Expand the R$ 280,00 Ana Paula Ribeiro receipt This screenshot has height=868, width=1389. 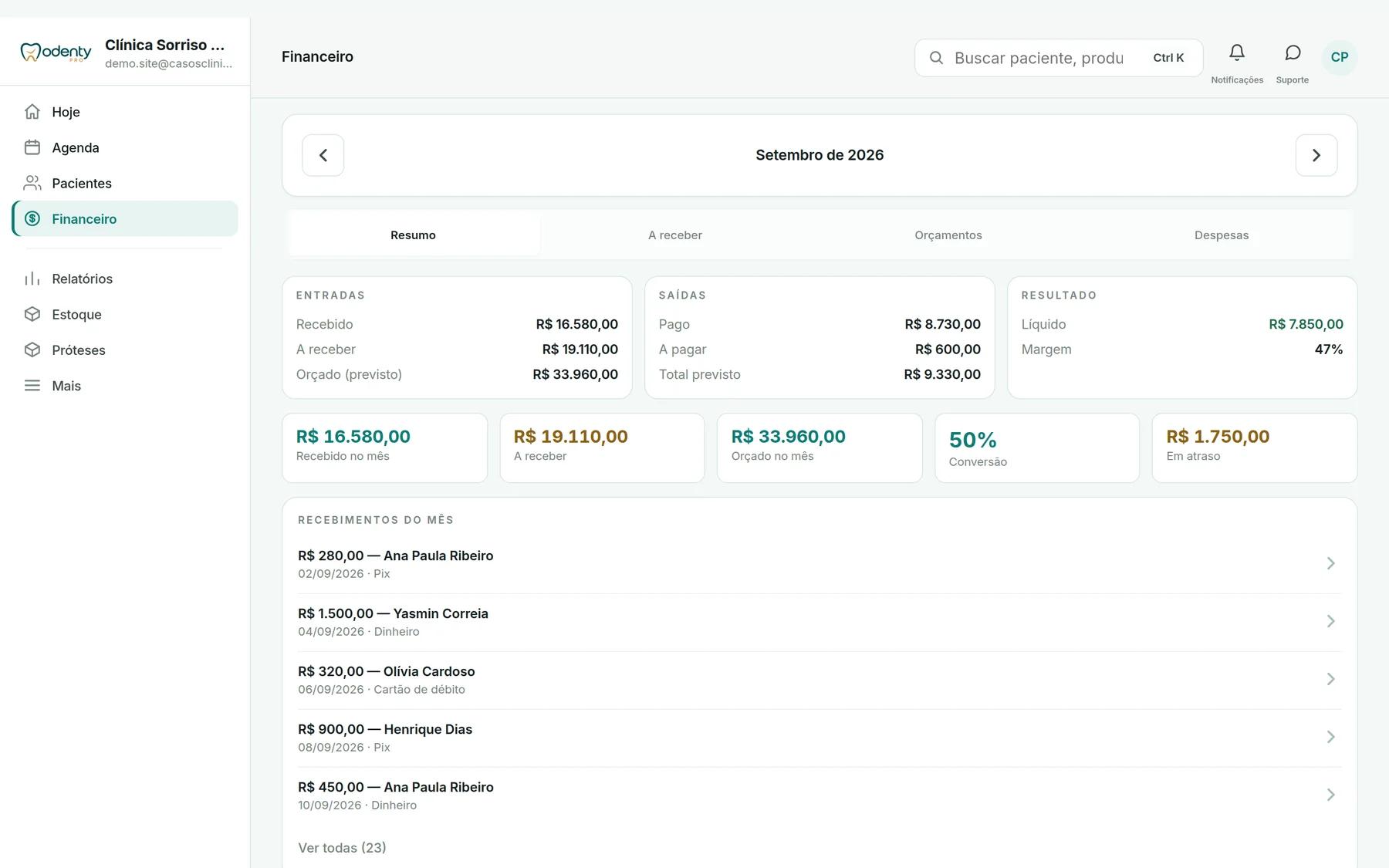pos(820,564)
